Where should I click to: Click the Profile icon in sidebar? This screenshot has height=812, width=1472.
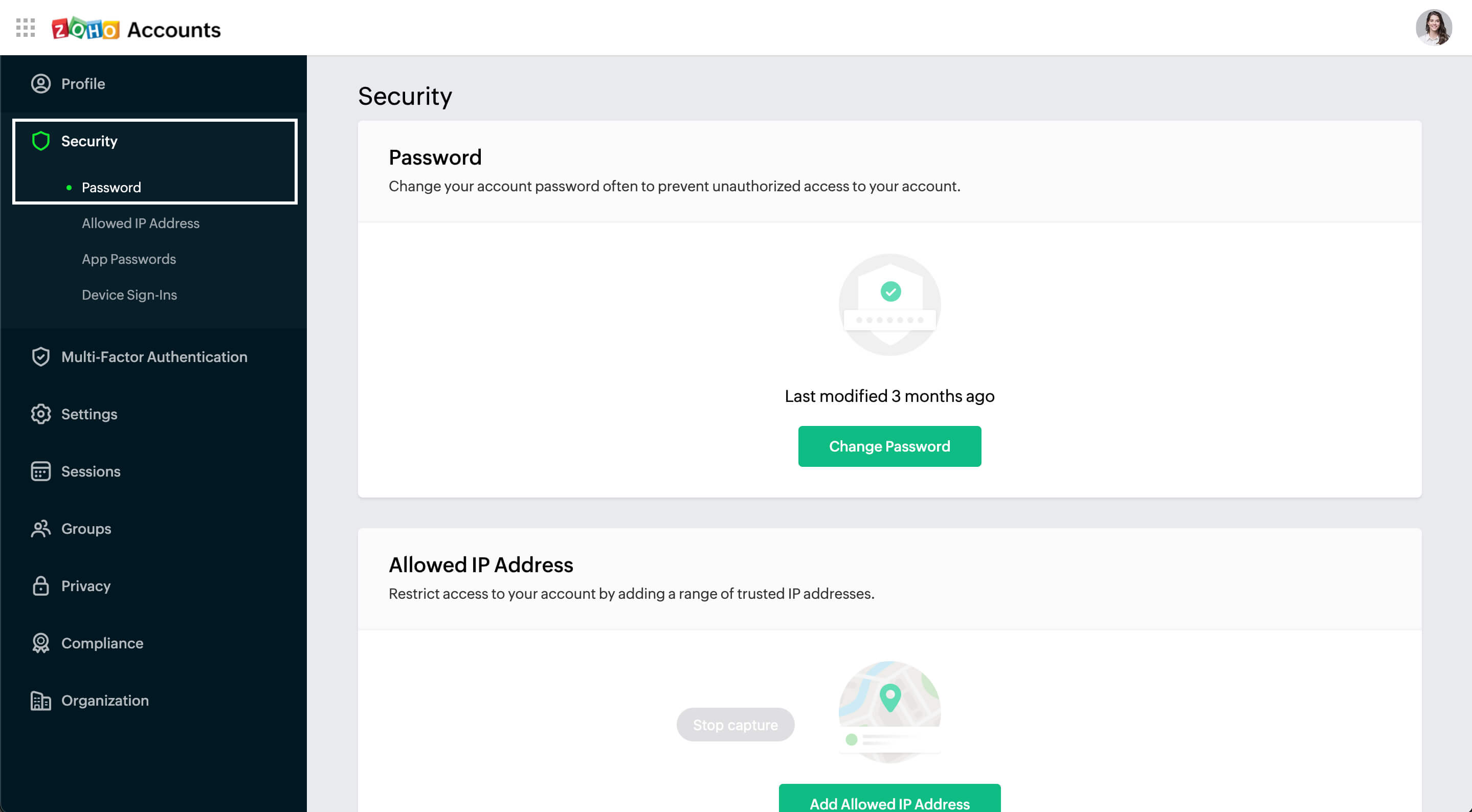41,83
